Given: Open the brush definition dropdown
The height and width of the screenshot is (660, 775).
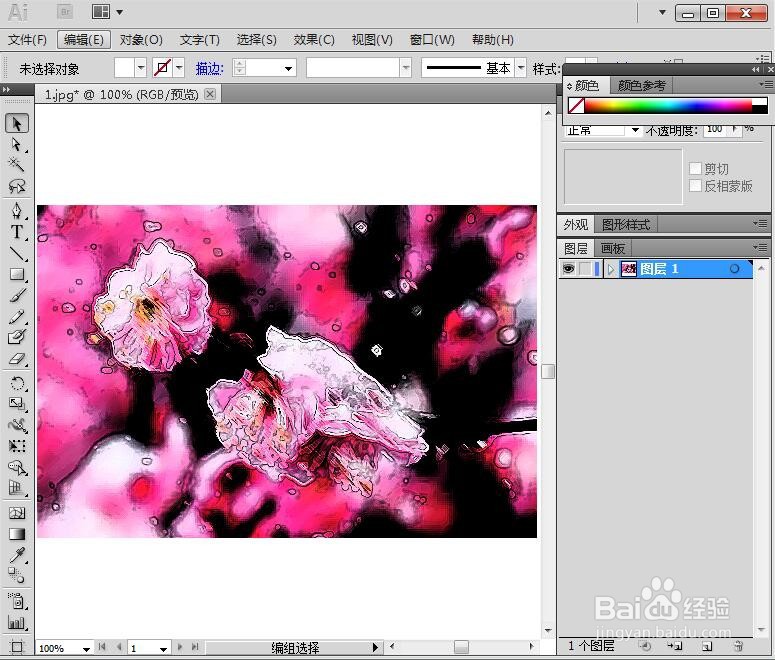Looking at the screenshot, I should 406,68.
